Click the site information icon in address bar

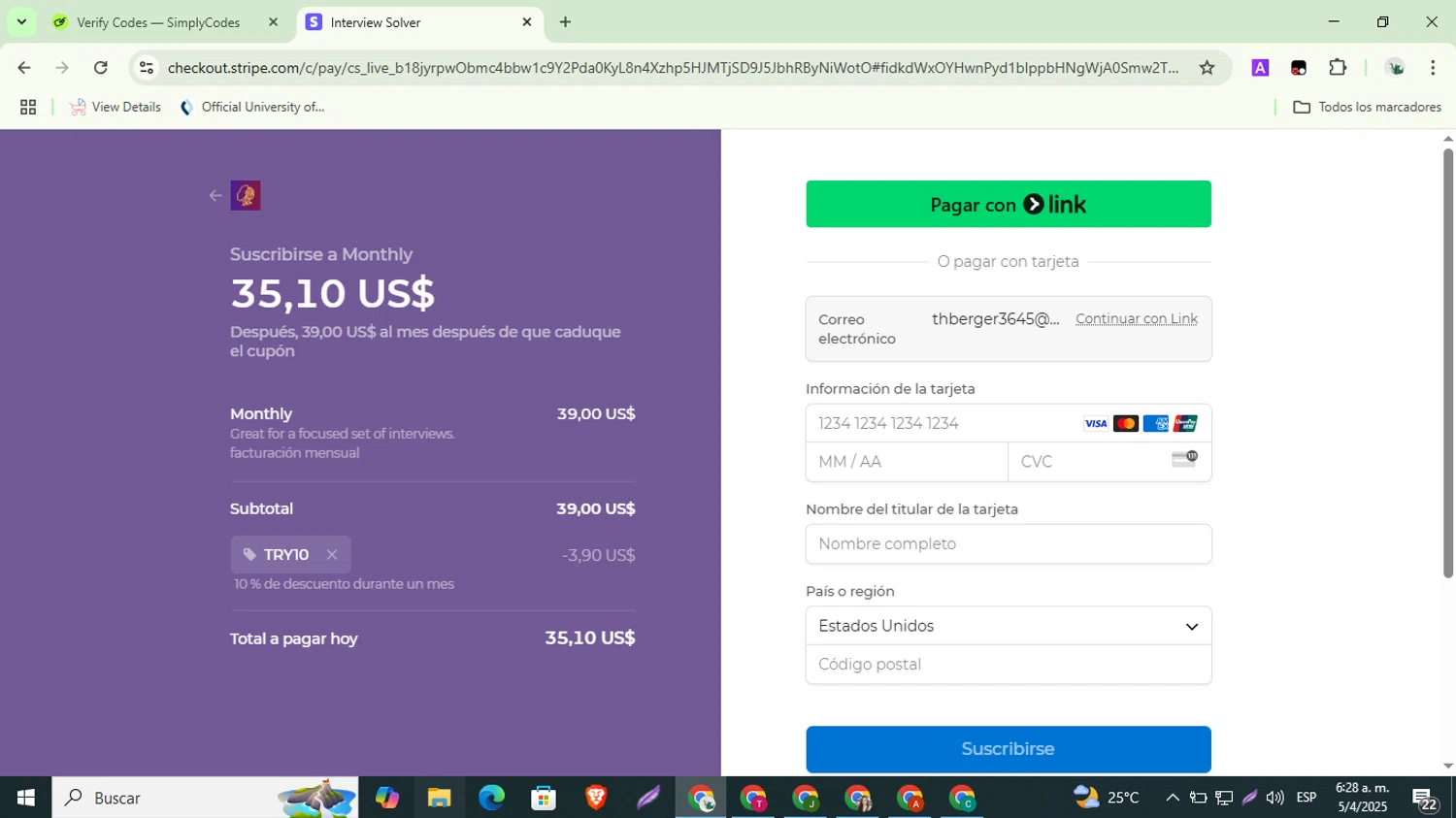pos(147,68)
